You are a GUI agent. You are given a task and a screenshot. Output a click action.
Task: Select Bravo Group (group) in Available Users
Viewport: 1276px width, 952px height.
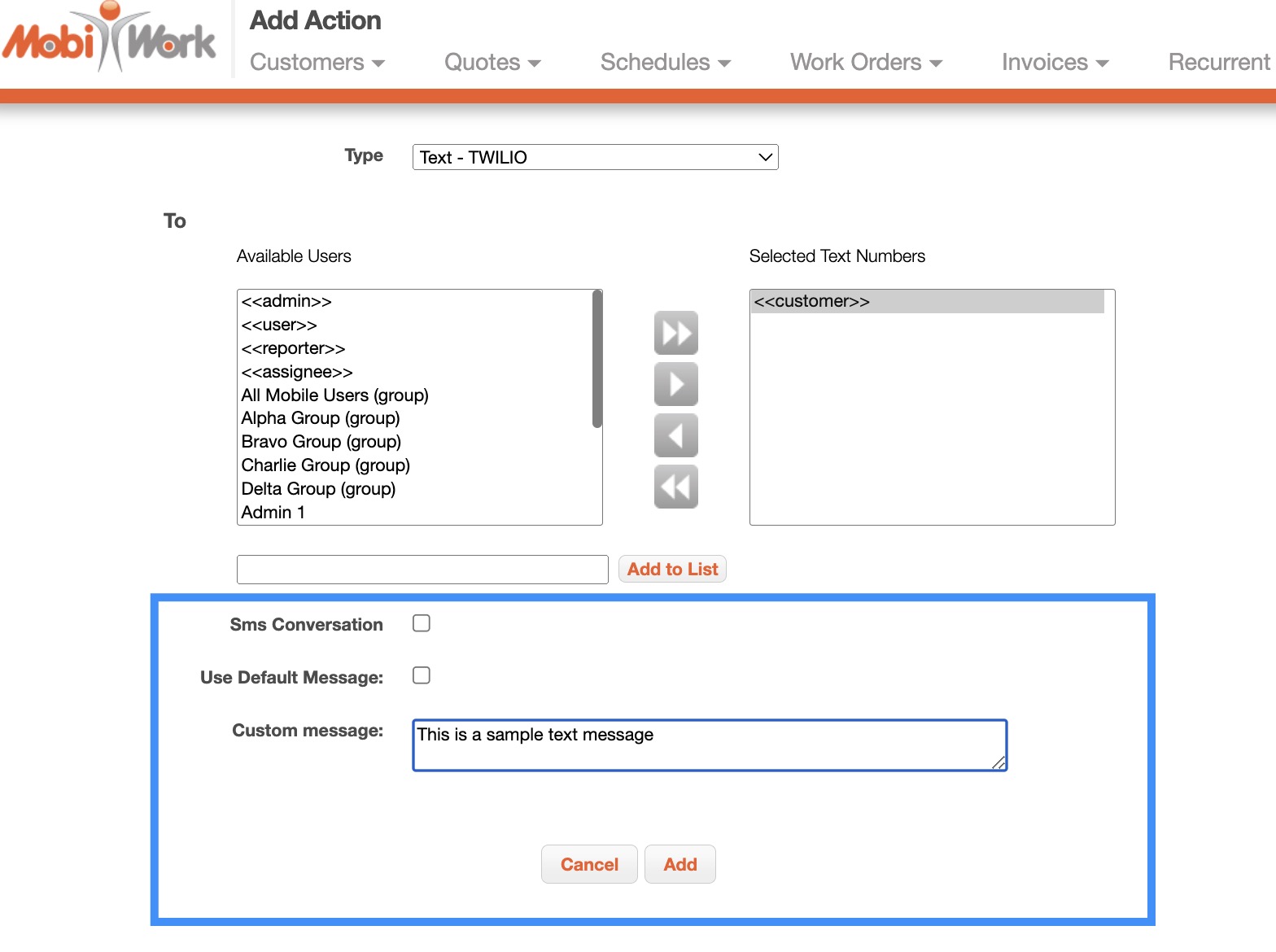click(x=321, y=442)
